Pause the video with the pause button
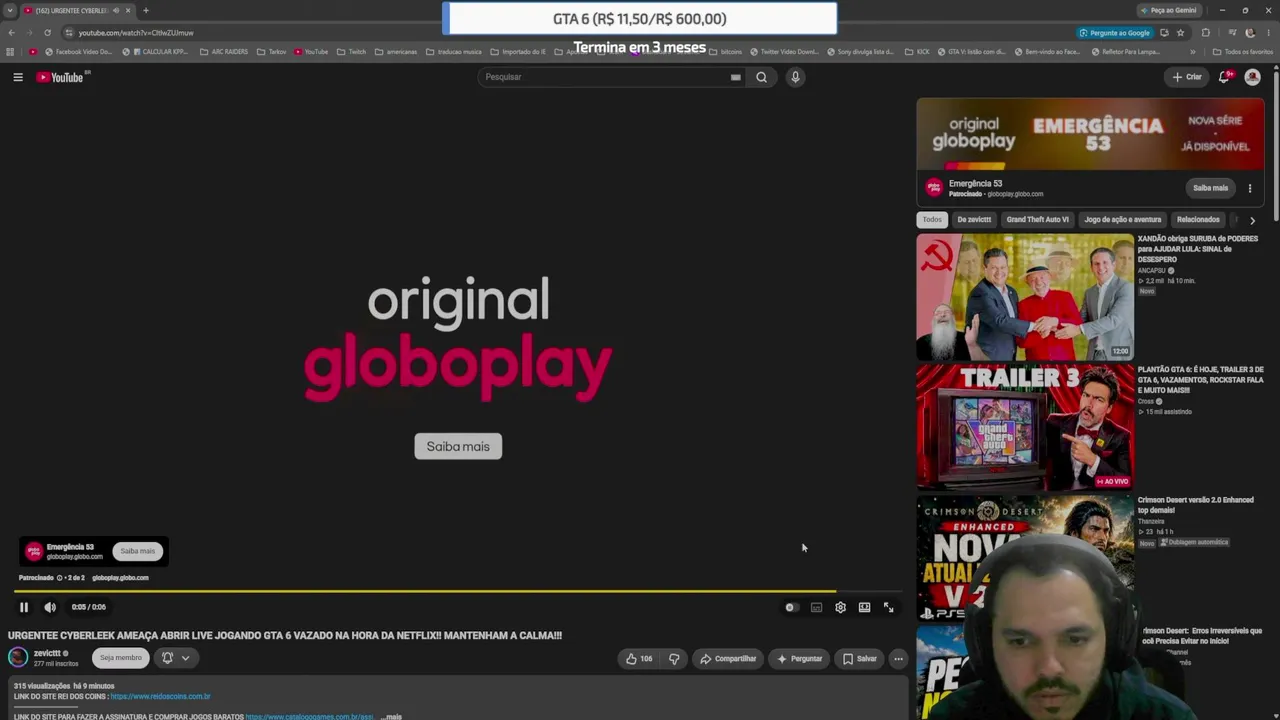Image resolution: width=1280 pixels, height=720 pixels. (24, 607)
